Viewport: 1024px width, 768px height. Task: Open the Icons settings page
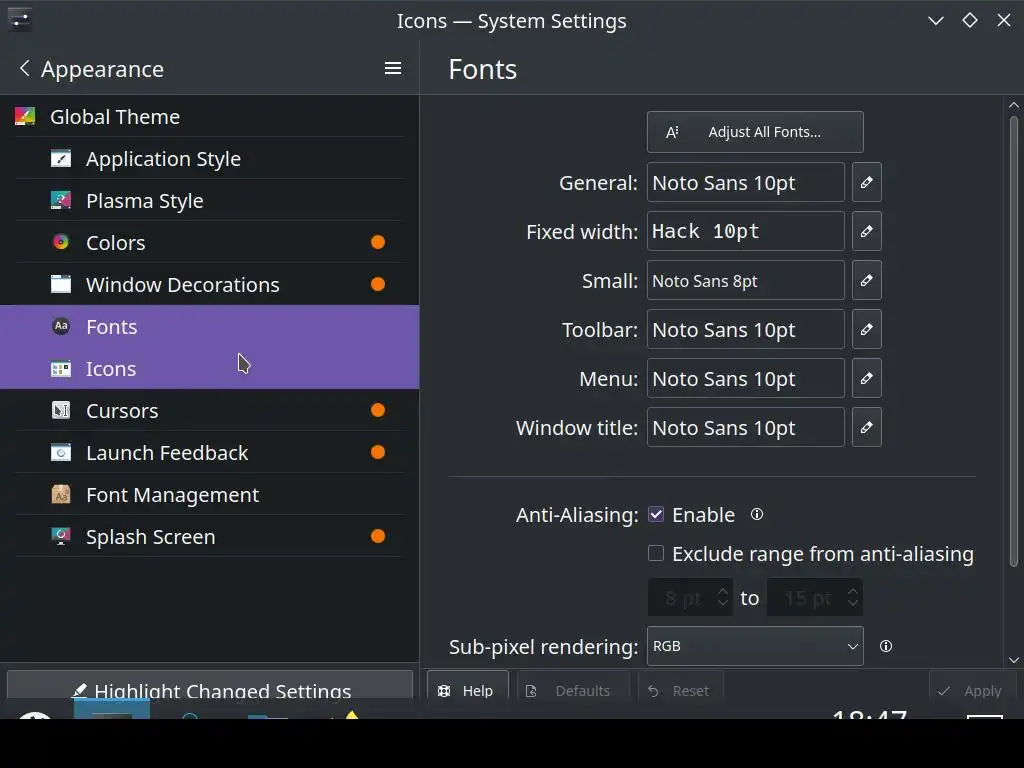coord(111,369)
